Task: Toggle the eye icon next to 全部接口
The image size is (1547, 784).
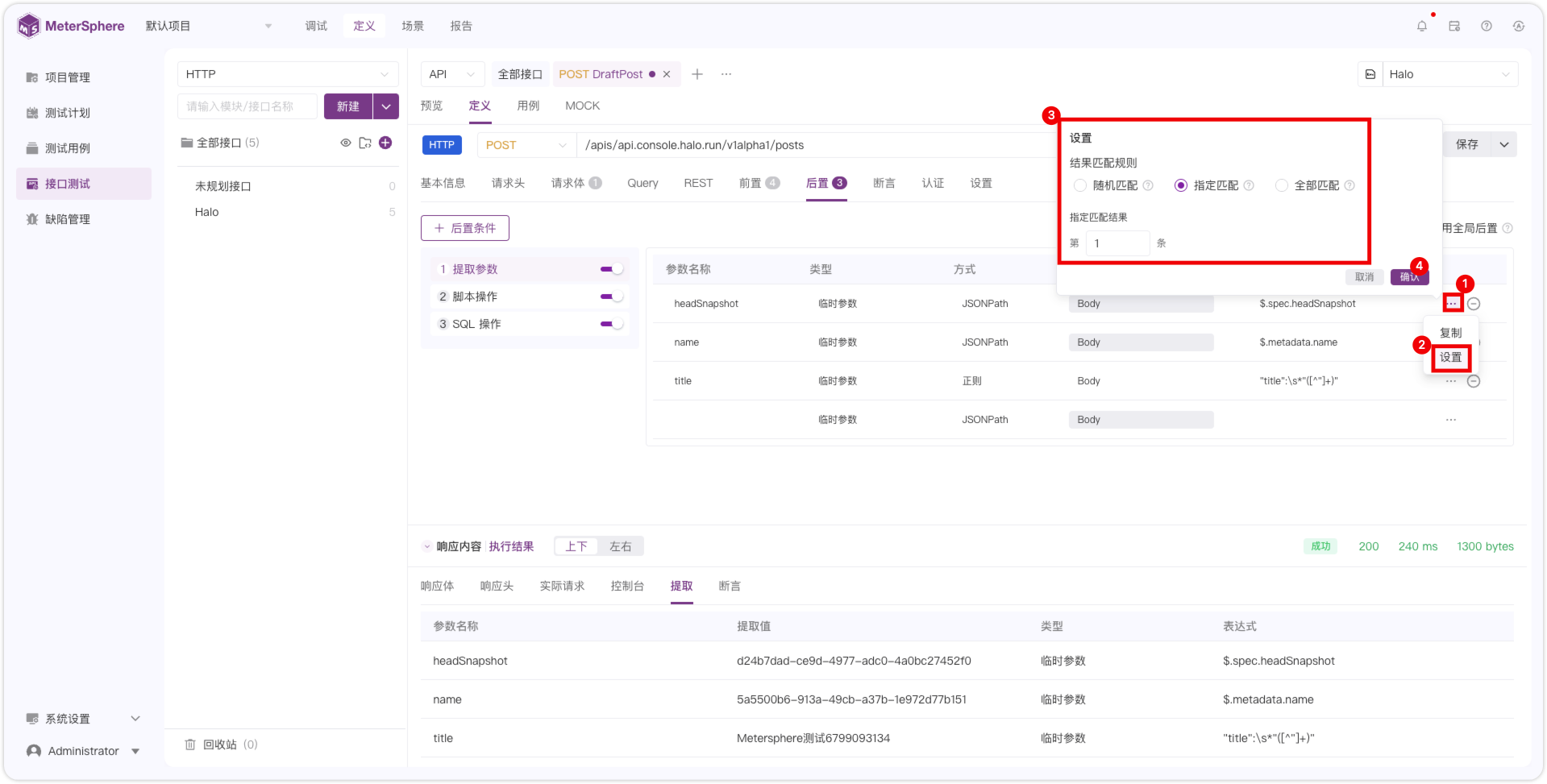Action: click(346, 143)
